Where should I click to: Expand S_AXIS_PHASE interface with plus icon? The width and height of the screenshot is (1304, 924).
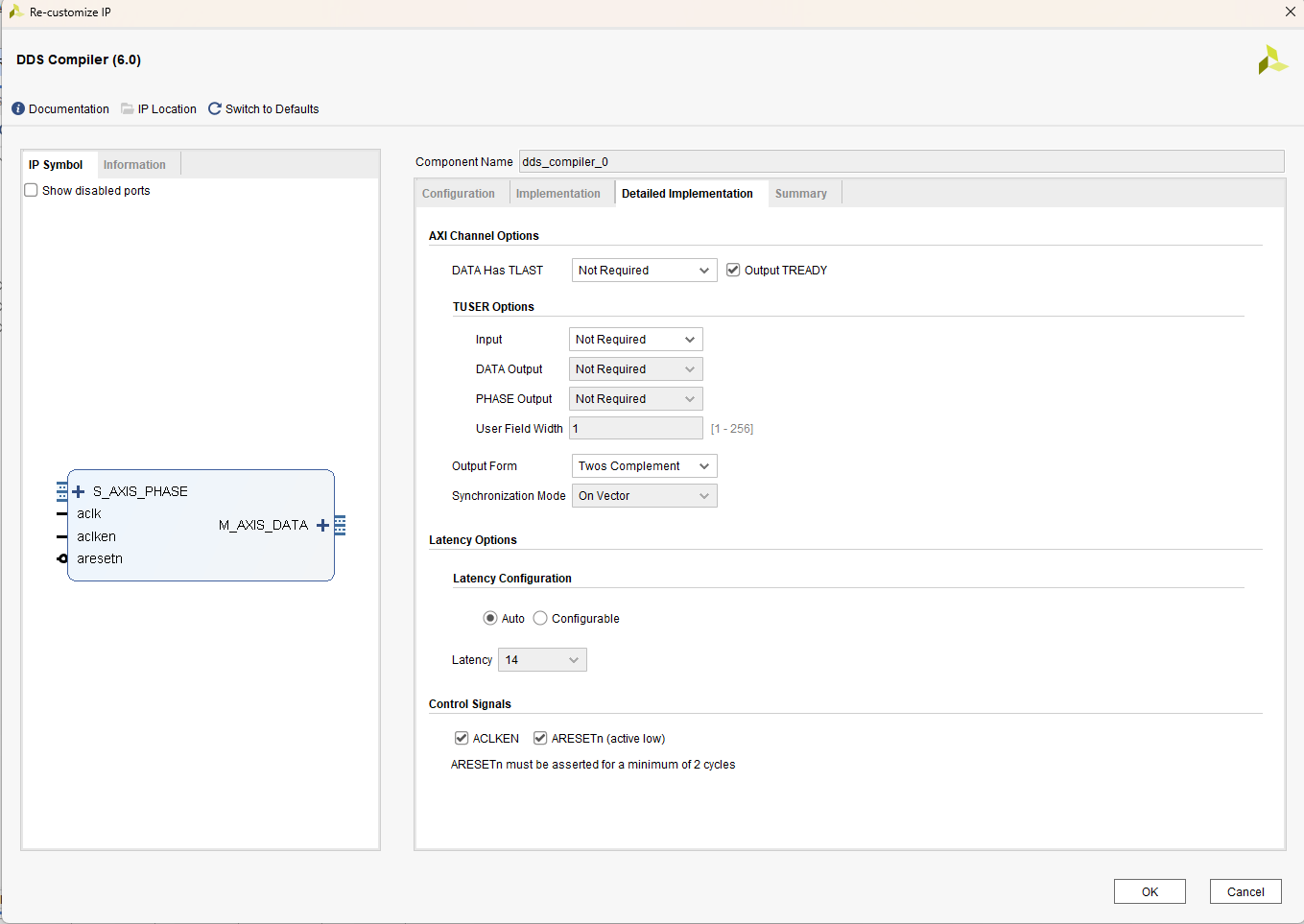[79, 492]
